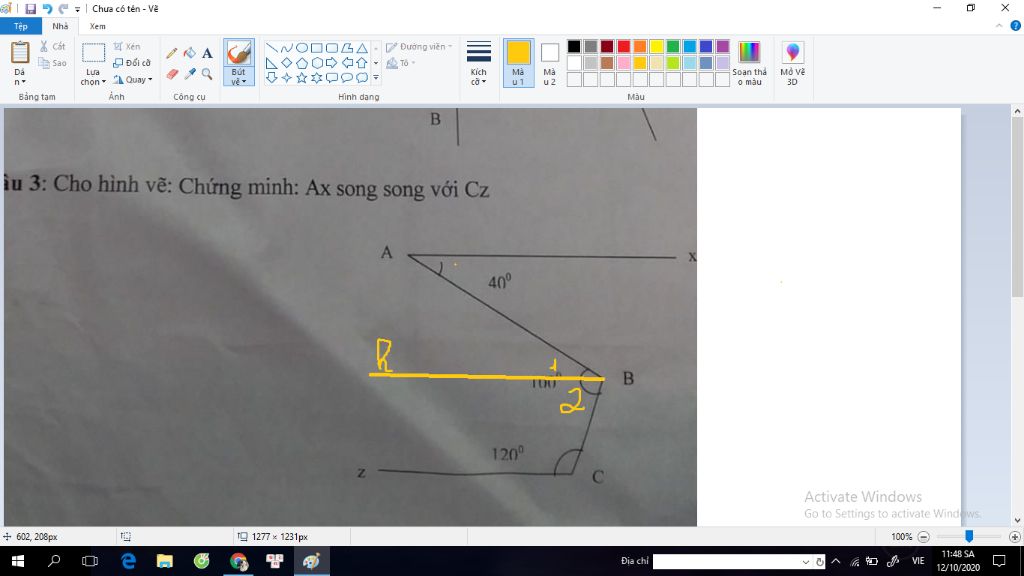
Task: Click the Help question mark icon
Action: point(1016,26)
